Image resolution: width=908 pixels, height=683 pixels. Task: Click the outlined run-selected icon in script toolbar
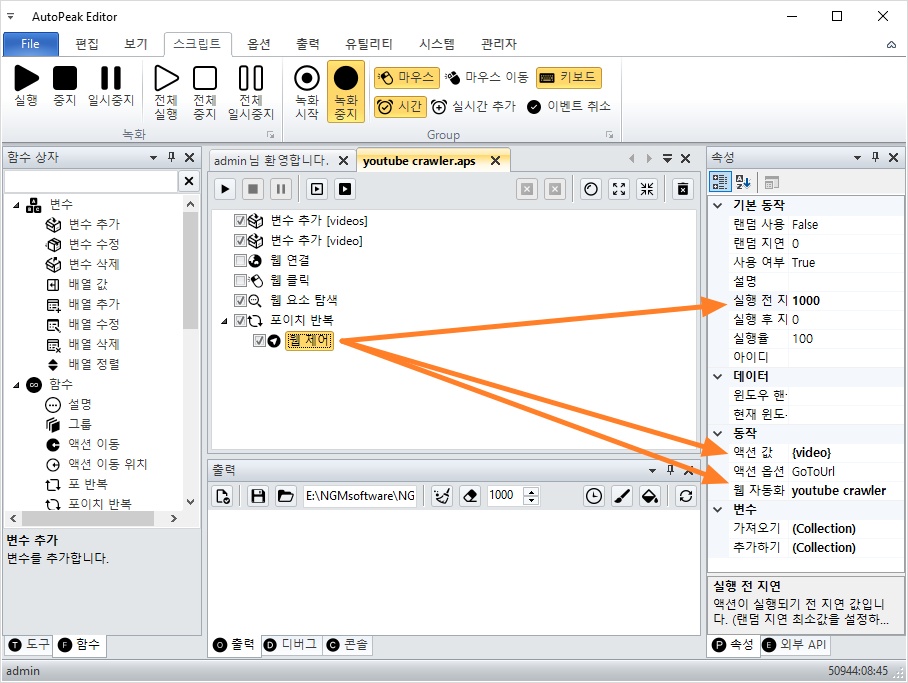pyautogui.click(x=317, y=189)
